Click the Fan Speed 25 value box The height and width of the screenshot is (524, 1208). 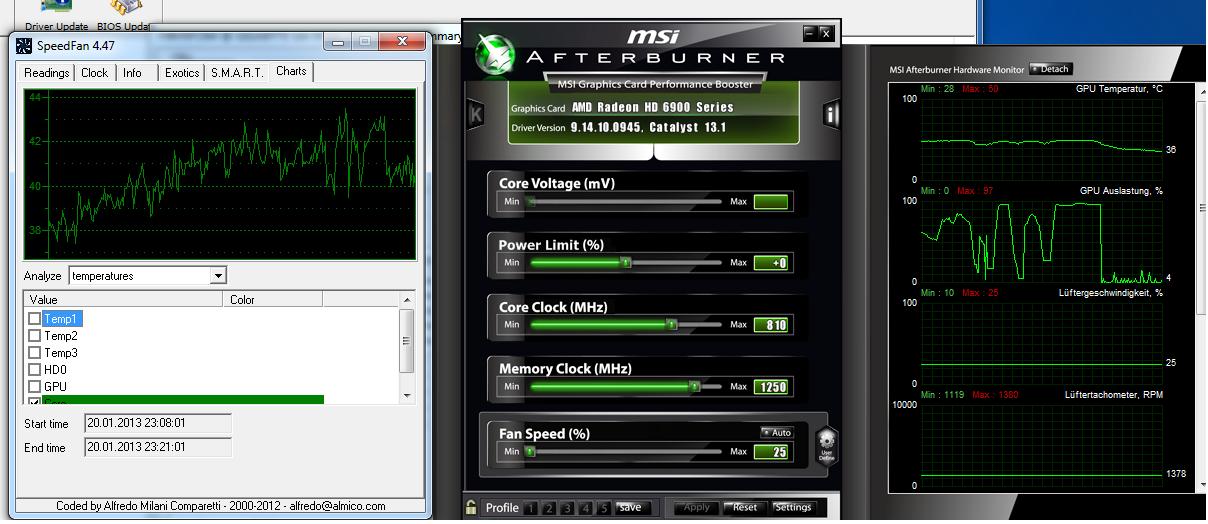click(x=770, y=452)
